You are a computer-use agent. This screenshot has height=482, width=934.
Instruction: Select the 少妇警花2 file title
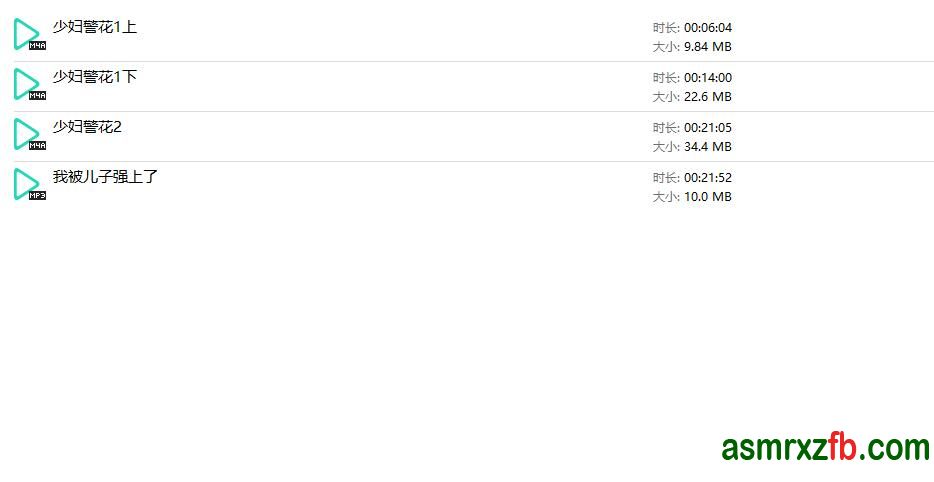87,127
